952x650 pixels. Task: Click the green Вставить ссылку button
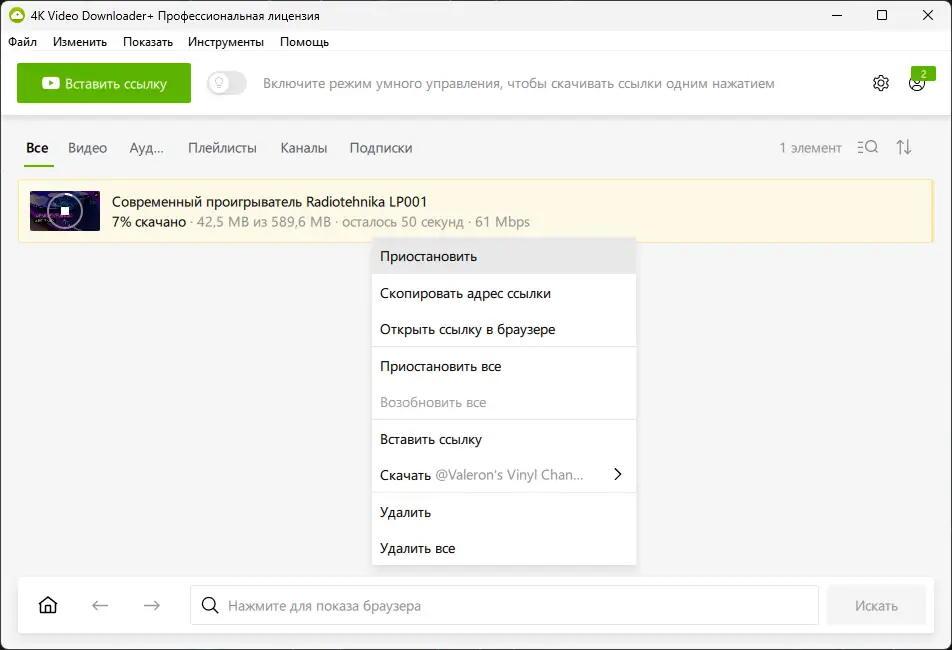[104, 84]
